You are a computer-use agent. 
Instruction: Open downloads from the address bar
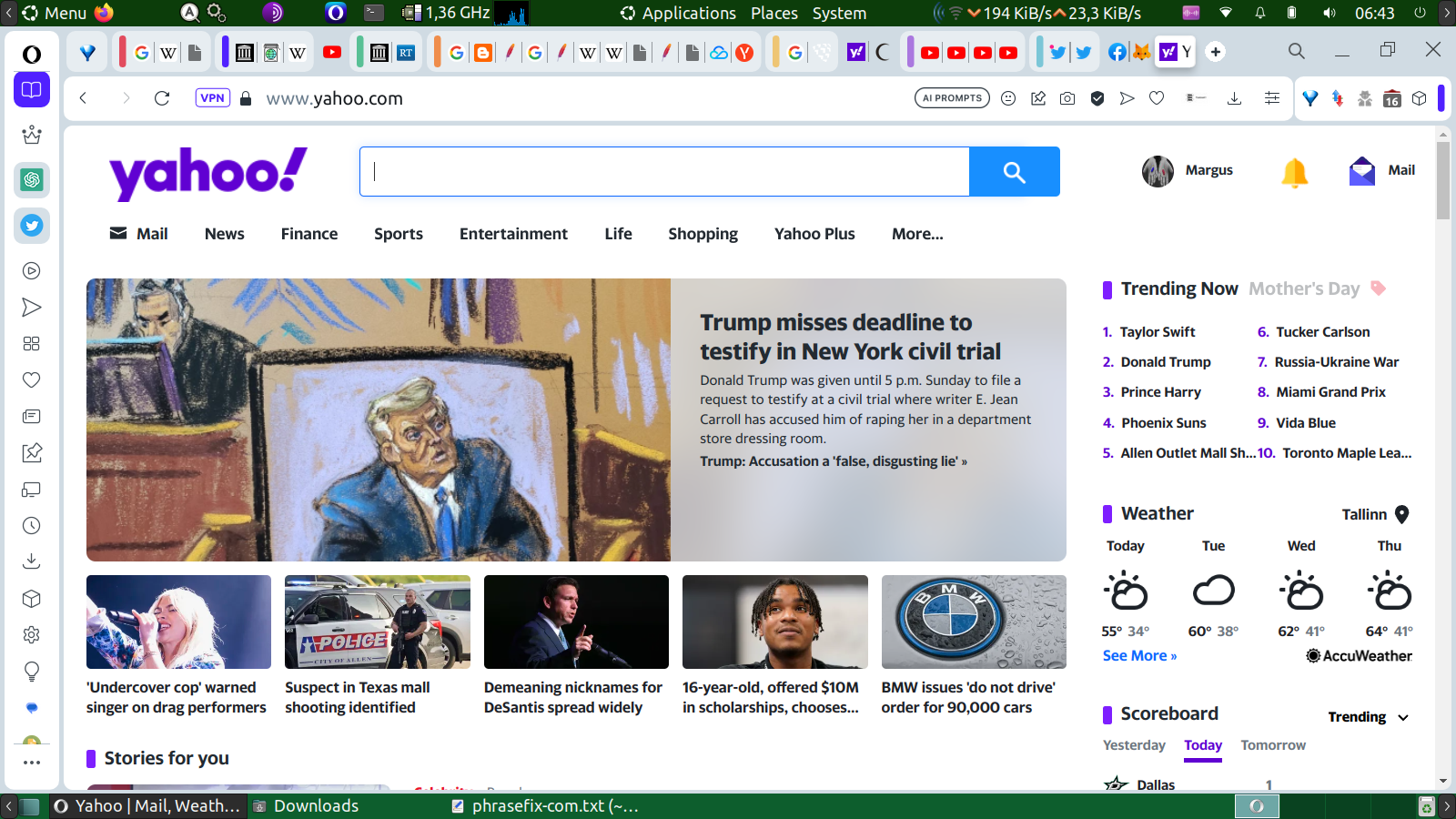pos(1234,98)
